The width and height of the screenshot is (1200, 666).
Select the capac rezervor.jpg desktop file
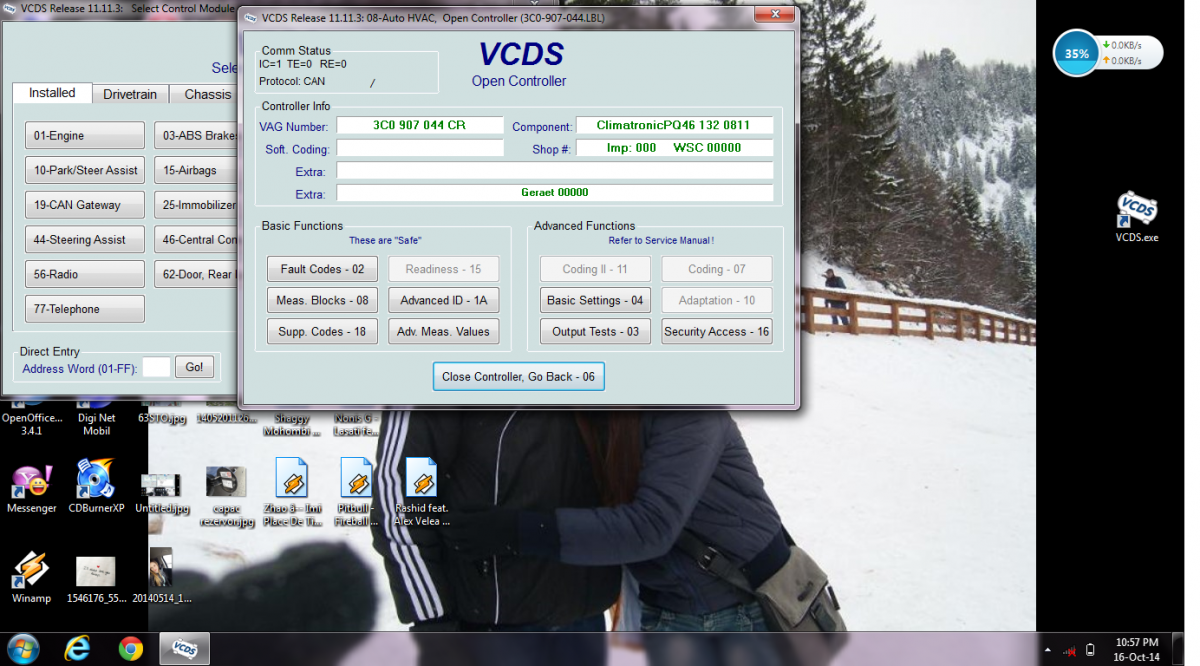(x=226, y=495)
